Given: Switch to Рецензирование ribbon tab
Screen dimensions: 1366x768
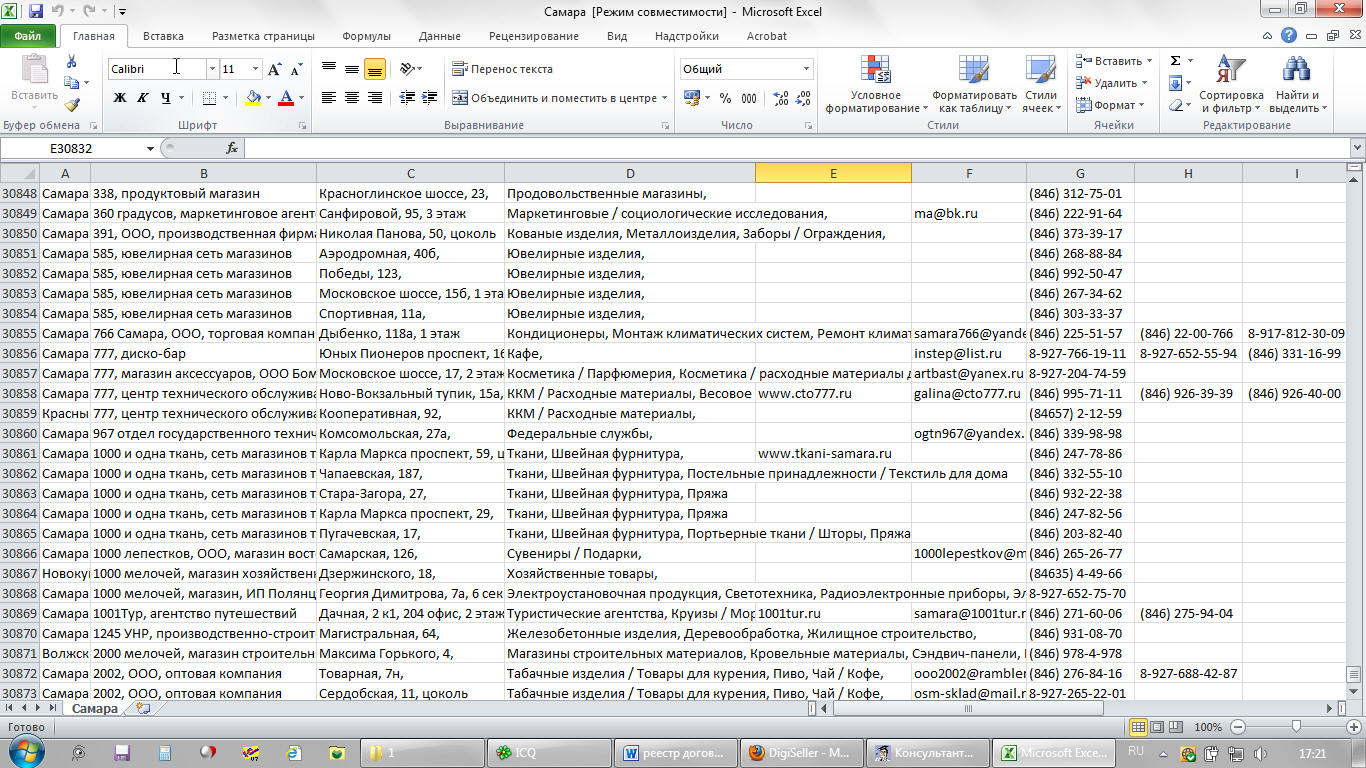Looking at the screenshot, I should 534,36.
